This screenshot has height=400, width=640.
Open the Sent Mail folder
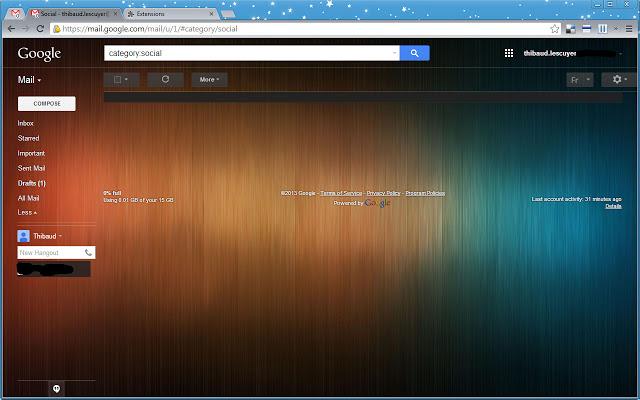pyautogui.click(x=31, y=168)
